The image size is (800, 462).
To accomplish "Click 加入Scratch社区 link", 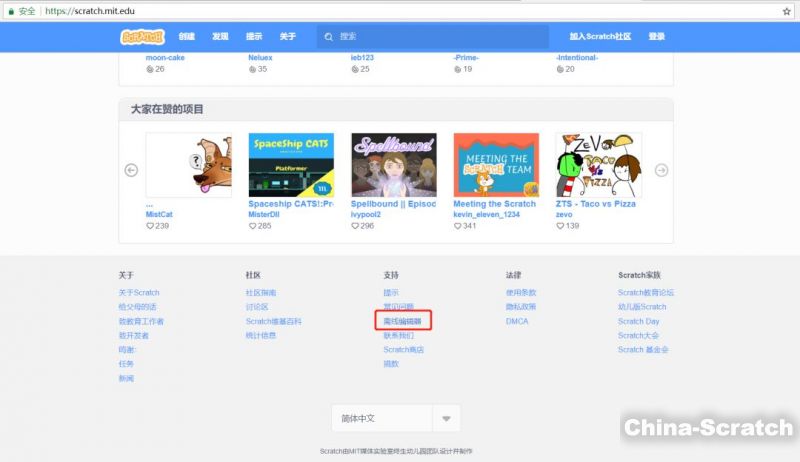I will point(600,37).
